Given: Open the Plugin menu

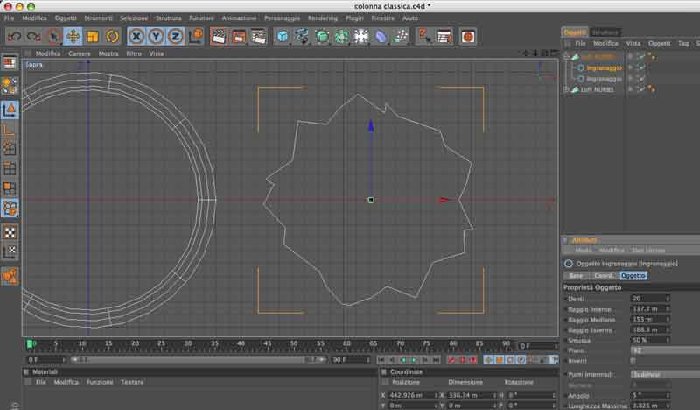Looking at the screenshot, I should pos(354,18).
